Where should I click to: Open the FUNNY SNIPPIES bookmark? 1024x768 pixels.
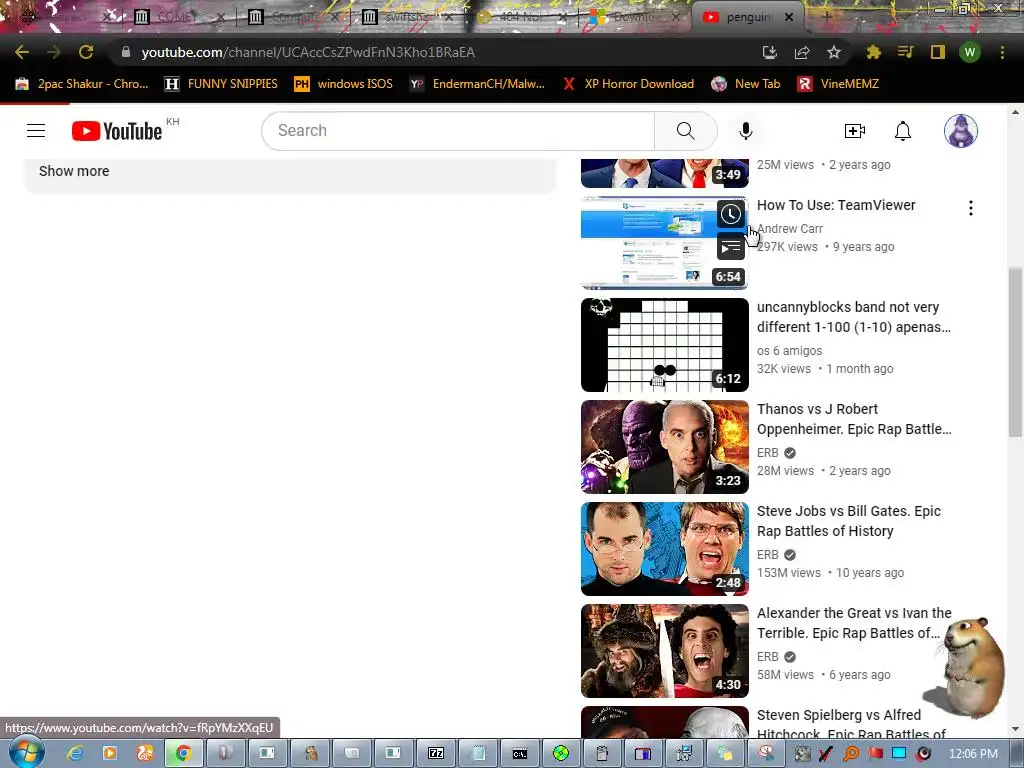click(221, 84)
